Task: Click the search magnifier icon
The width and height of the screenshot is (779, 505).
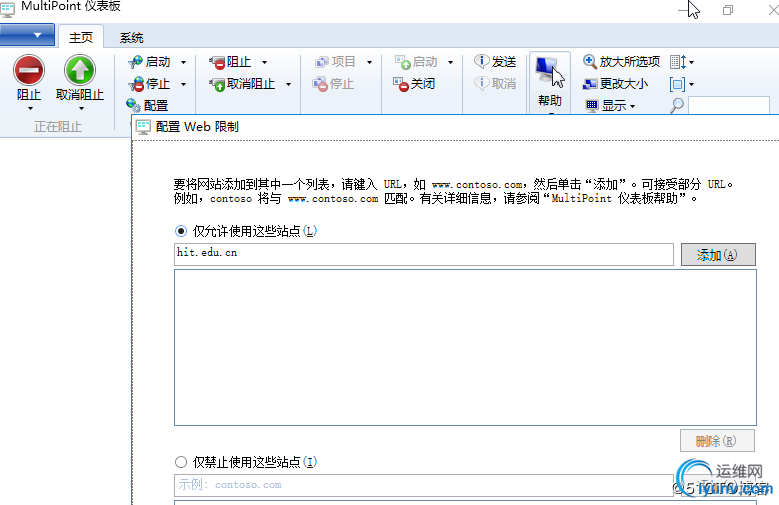Action: point(677,105)
